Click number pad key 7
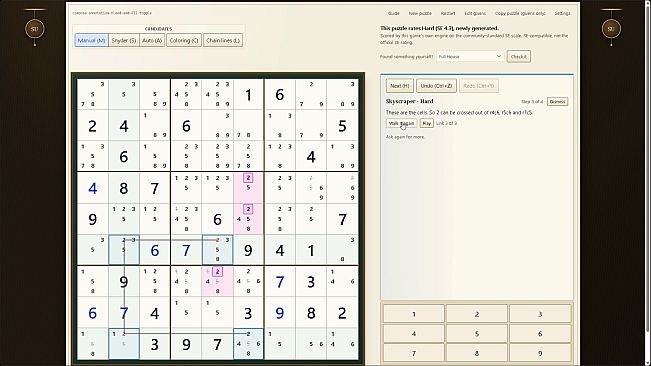This screenshot has height=366, width=651. [x=414, y=353]
